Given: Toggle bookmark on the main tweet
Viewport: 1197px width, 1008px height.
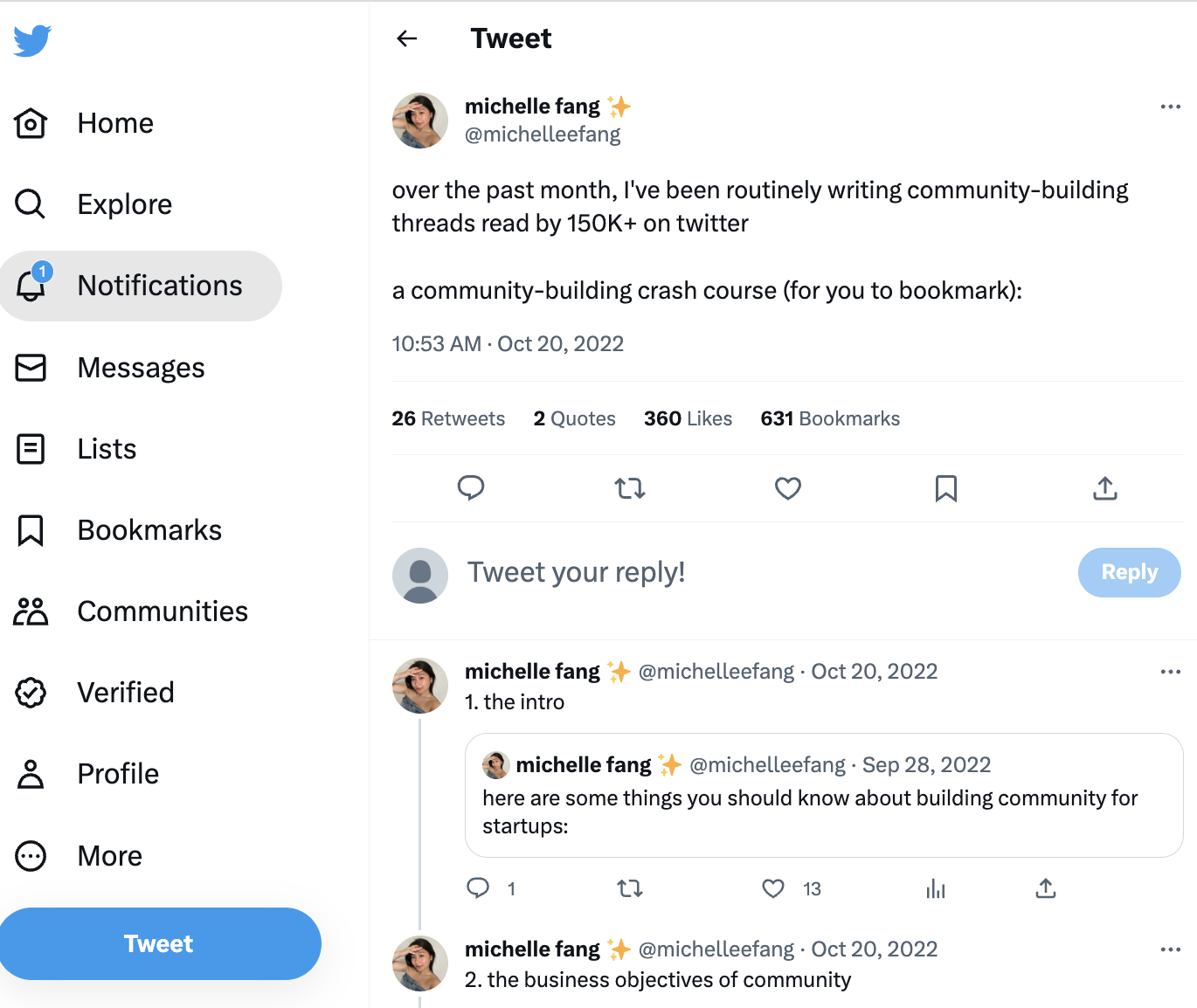Looking at the screenshot, I should pos(946,487).
